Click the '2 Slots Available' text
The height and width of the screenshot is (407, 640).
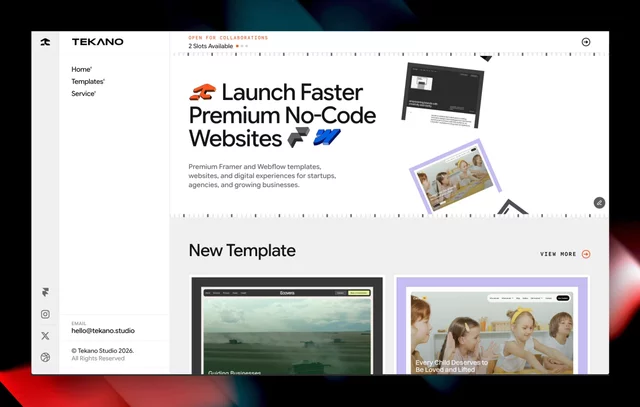pos(211,46)
